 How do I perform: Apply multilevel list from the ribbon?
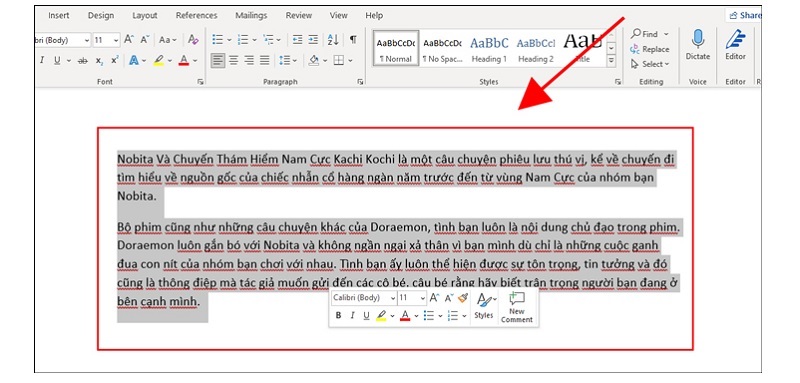268,39
